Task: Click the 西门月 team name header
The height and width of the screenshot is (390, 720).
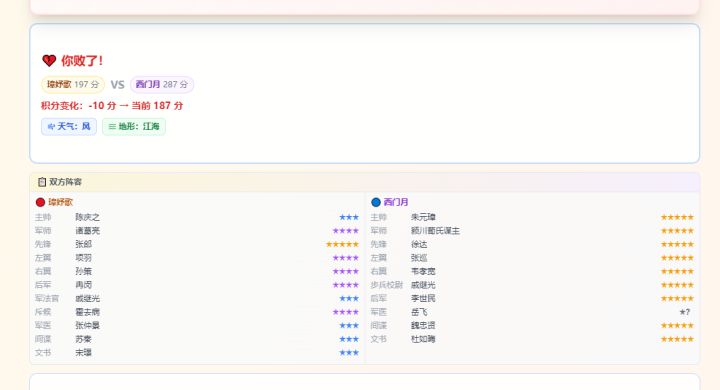Action: point(396,202)
